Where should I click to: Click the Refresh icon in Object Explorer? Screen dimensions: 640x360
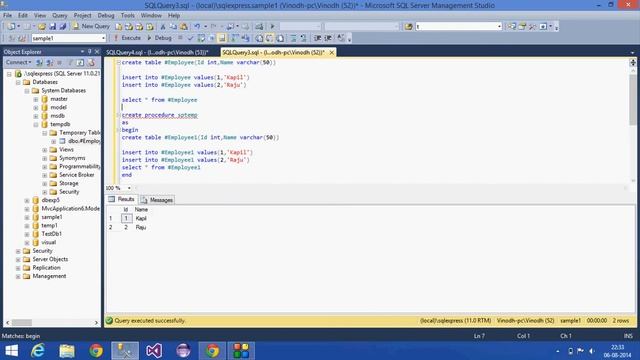tap(80, 62)
